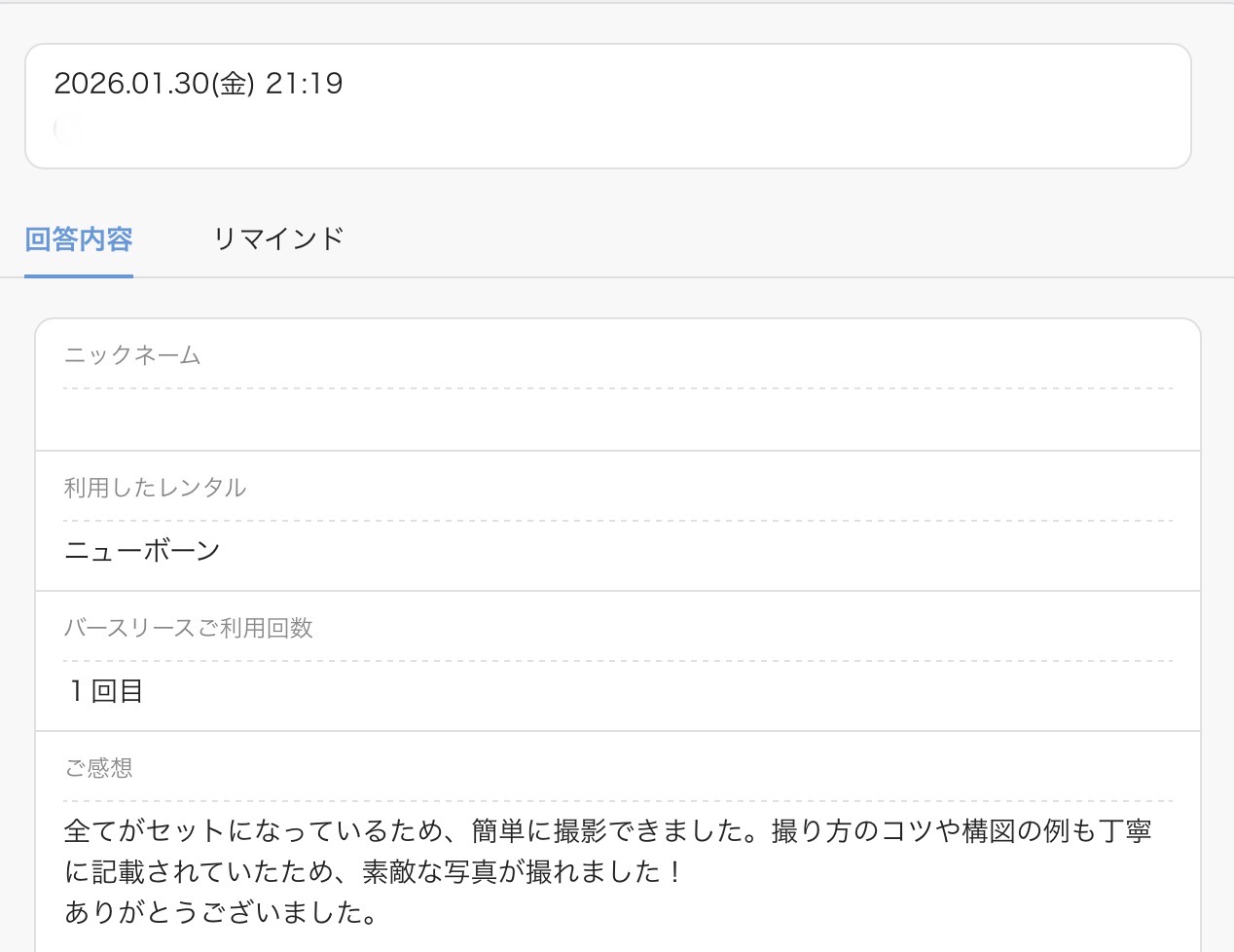Screen dimensions: 1234x952
Task: Click the ご感想 section label
Action: 98,768
